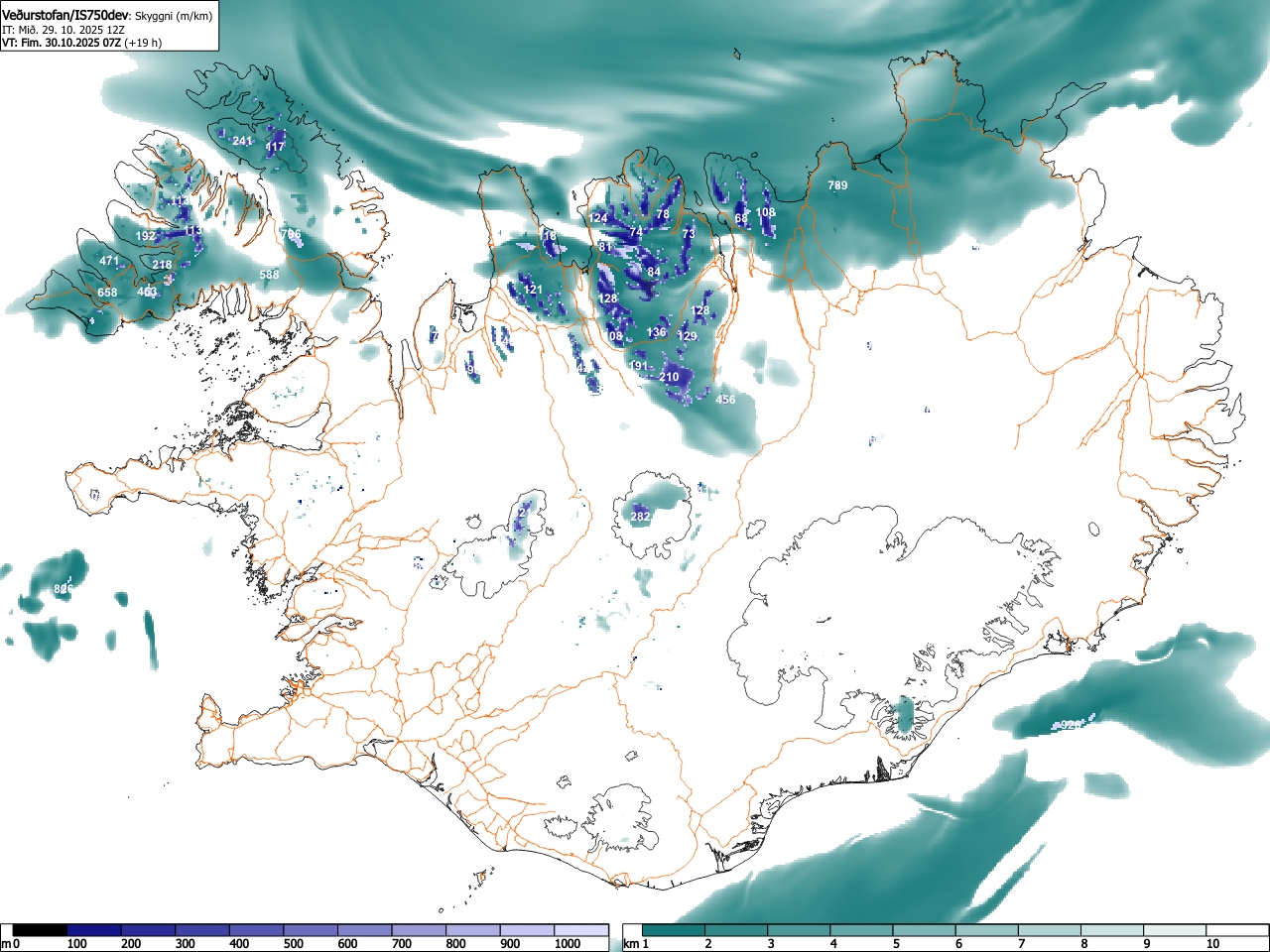Click the black swatch in the meters legend
The width and height of the screenshot is (1270, 952).
click(41, 930)
